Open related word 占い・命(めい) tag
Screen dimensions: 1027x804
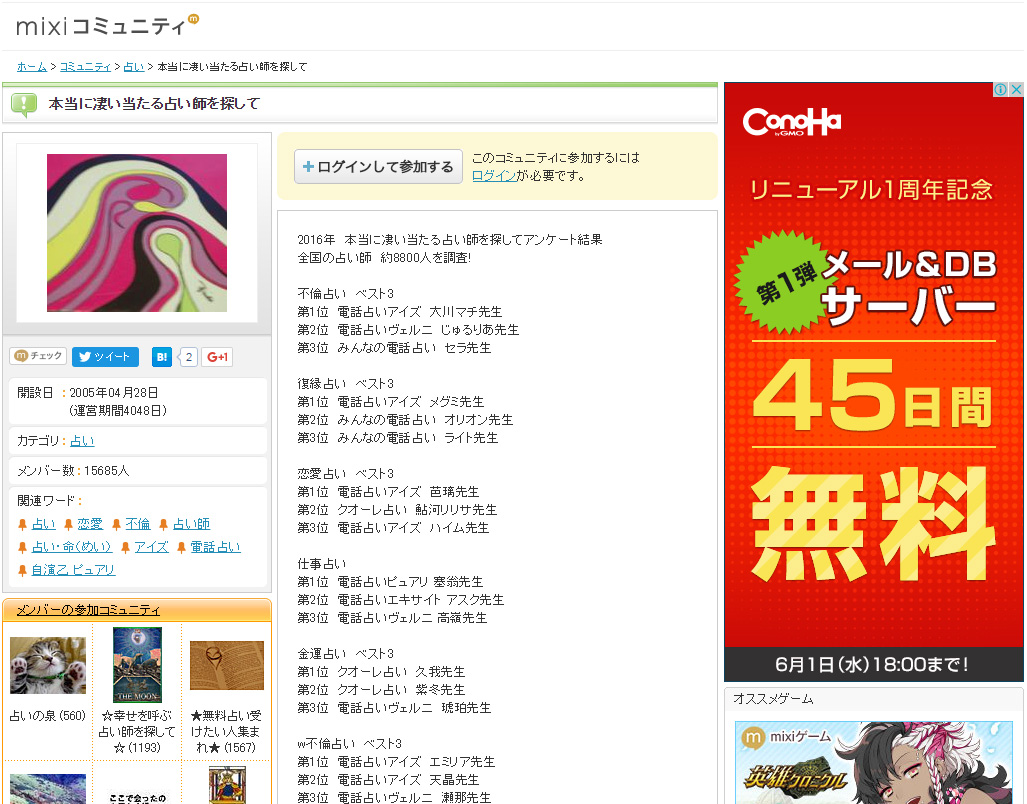[x=71, y=547]
